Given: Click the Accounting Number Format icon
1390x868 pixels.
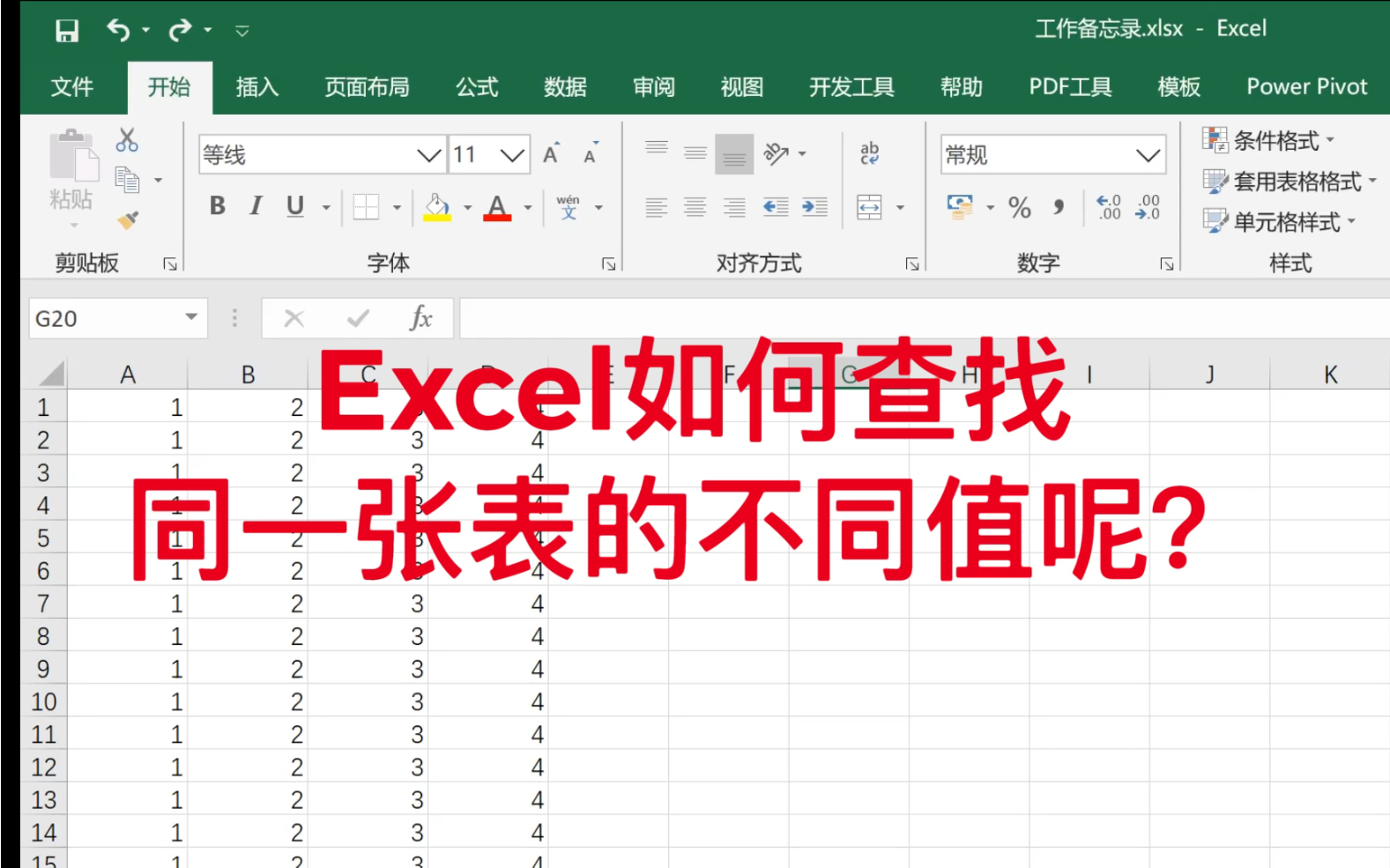Looking at the screenshot, I should [x=960, y=207].
